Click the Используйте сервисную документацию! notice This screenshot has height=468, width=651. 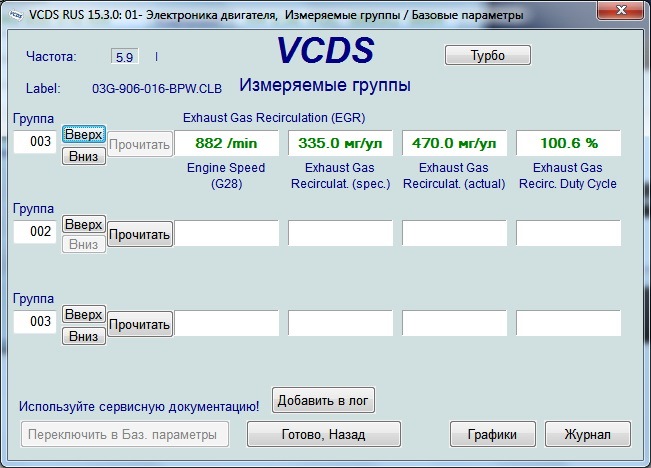[139, 406]
